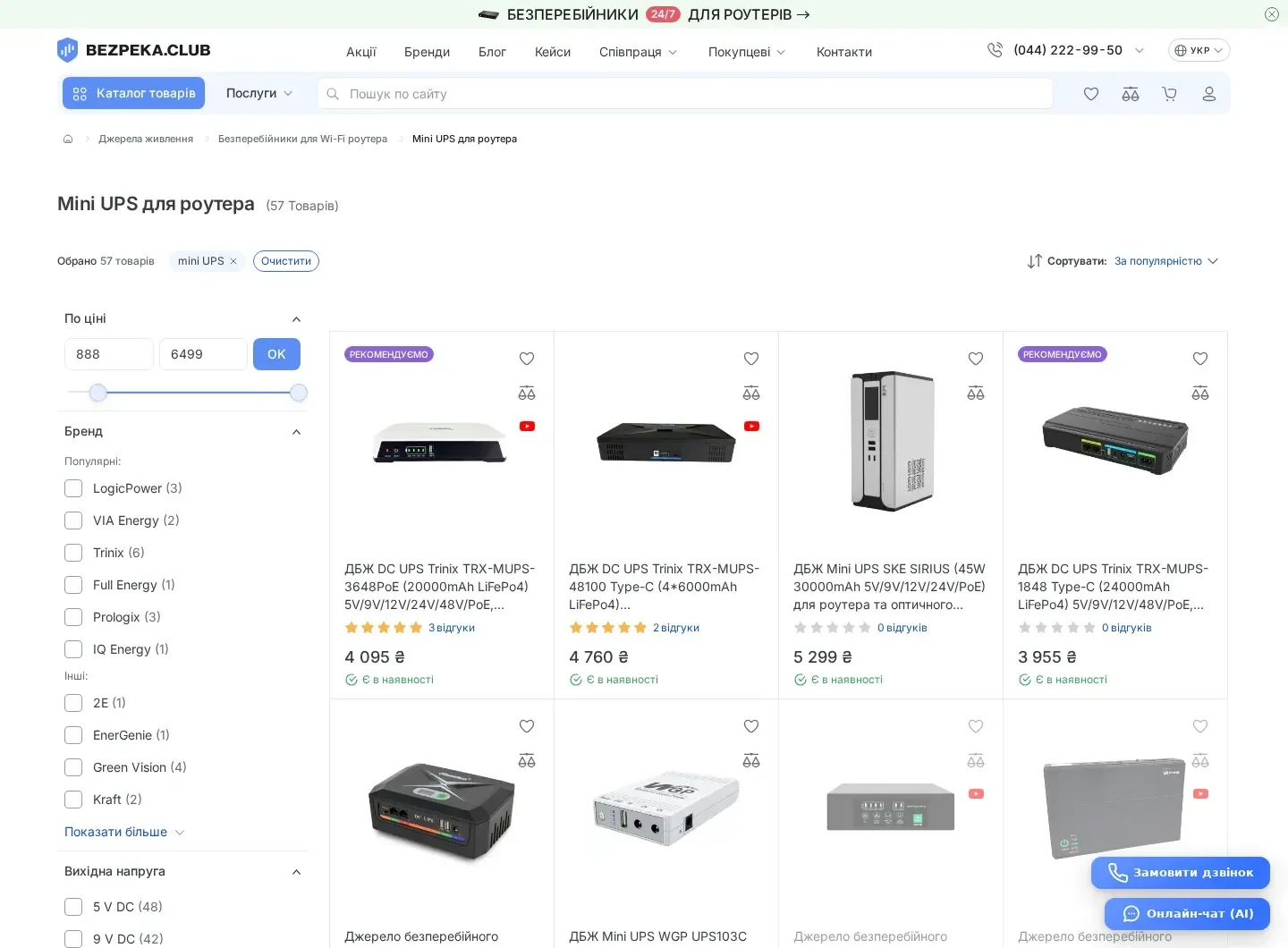Image resolution: width=1288 pixels, height=948 pixels.
Task: Collapse the По ціні filter section
Action: (x=297, y=319)
